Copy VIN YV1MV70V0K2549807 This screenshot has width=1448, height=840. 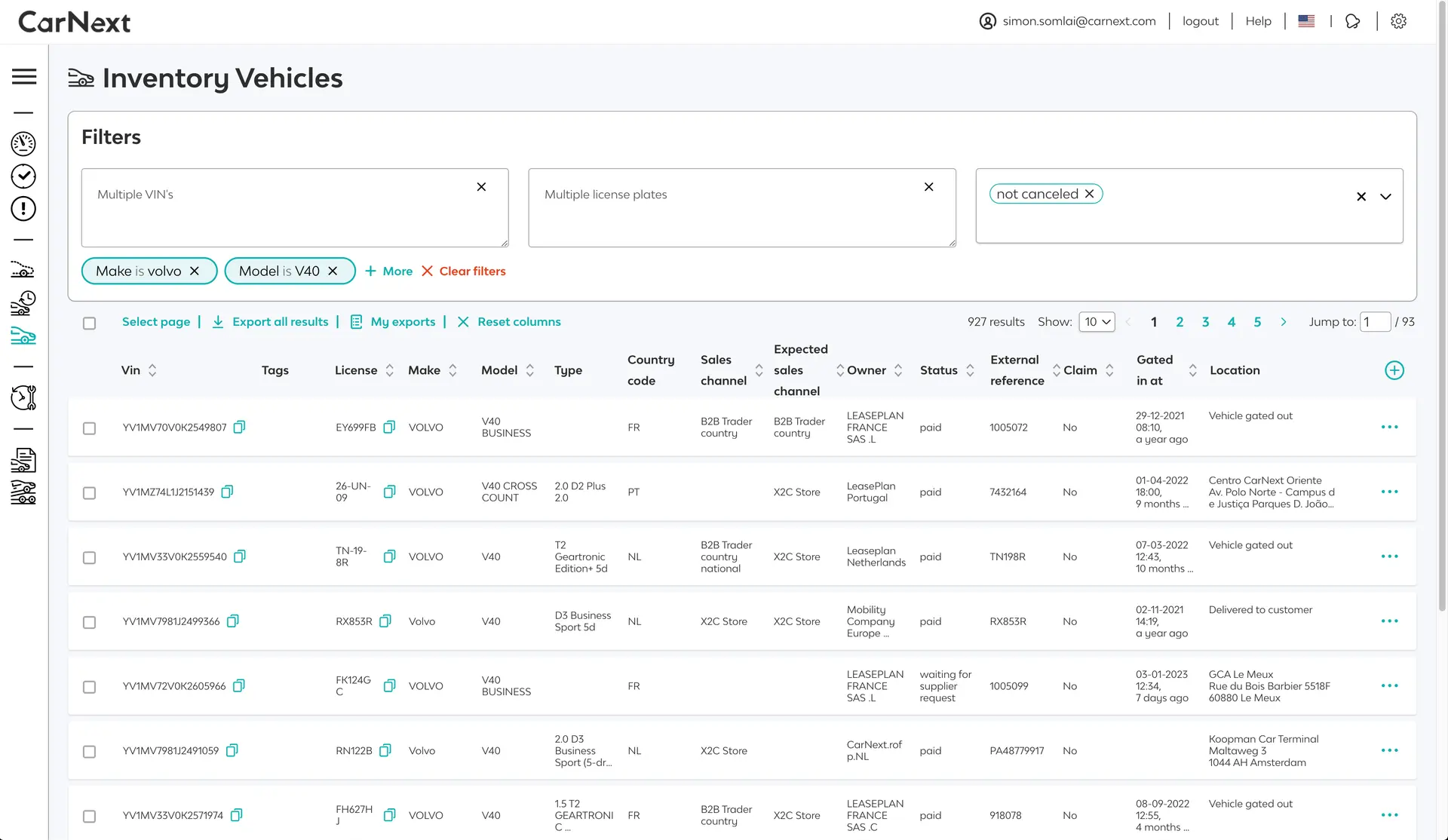click(x=239, y=427)
